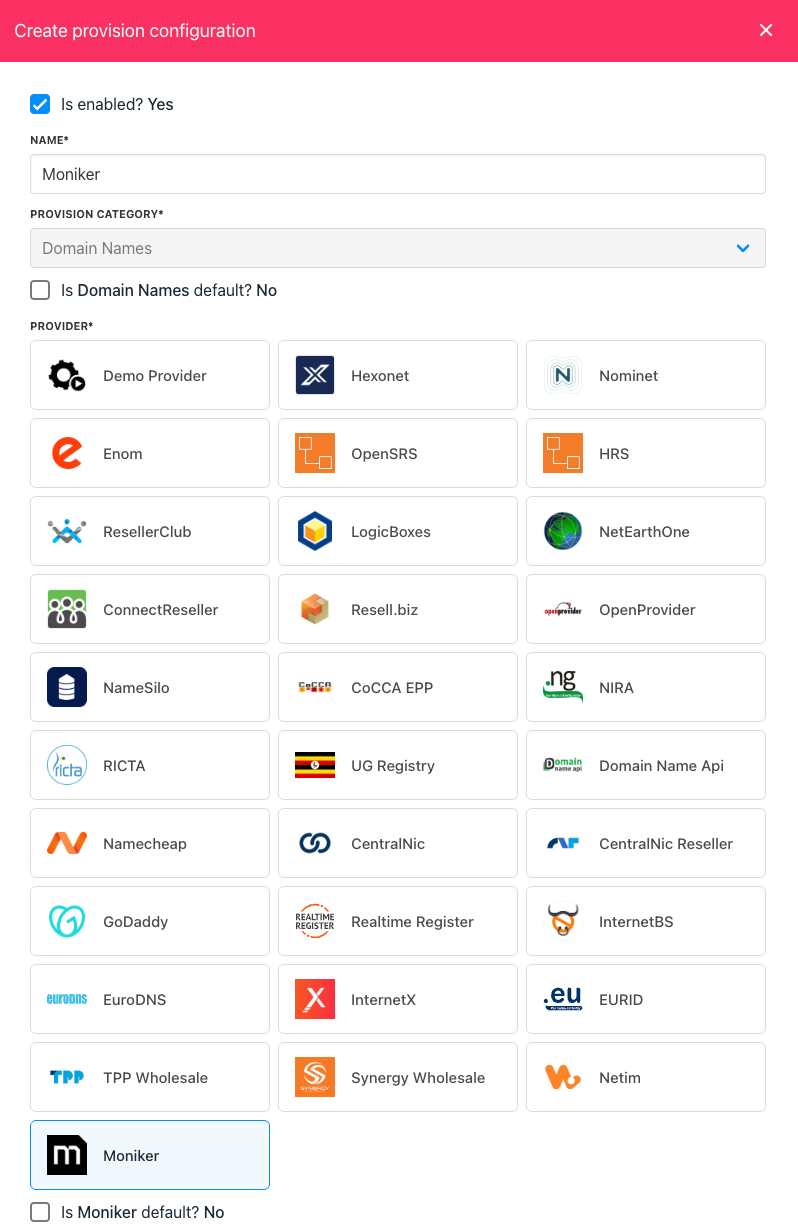The width and height of the screenshot is (798, 1229).
Task: Choose the GoDaddy logo icon
Action: tap(67, 921)
